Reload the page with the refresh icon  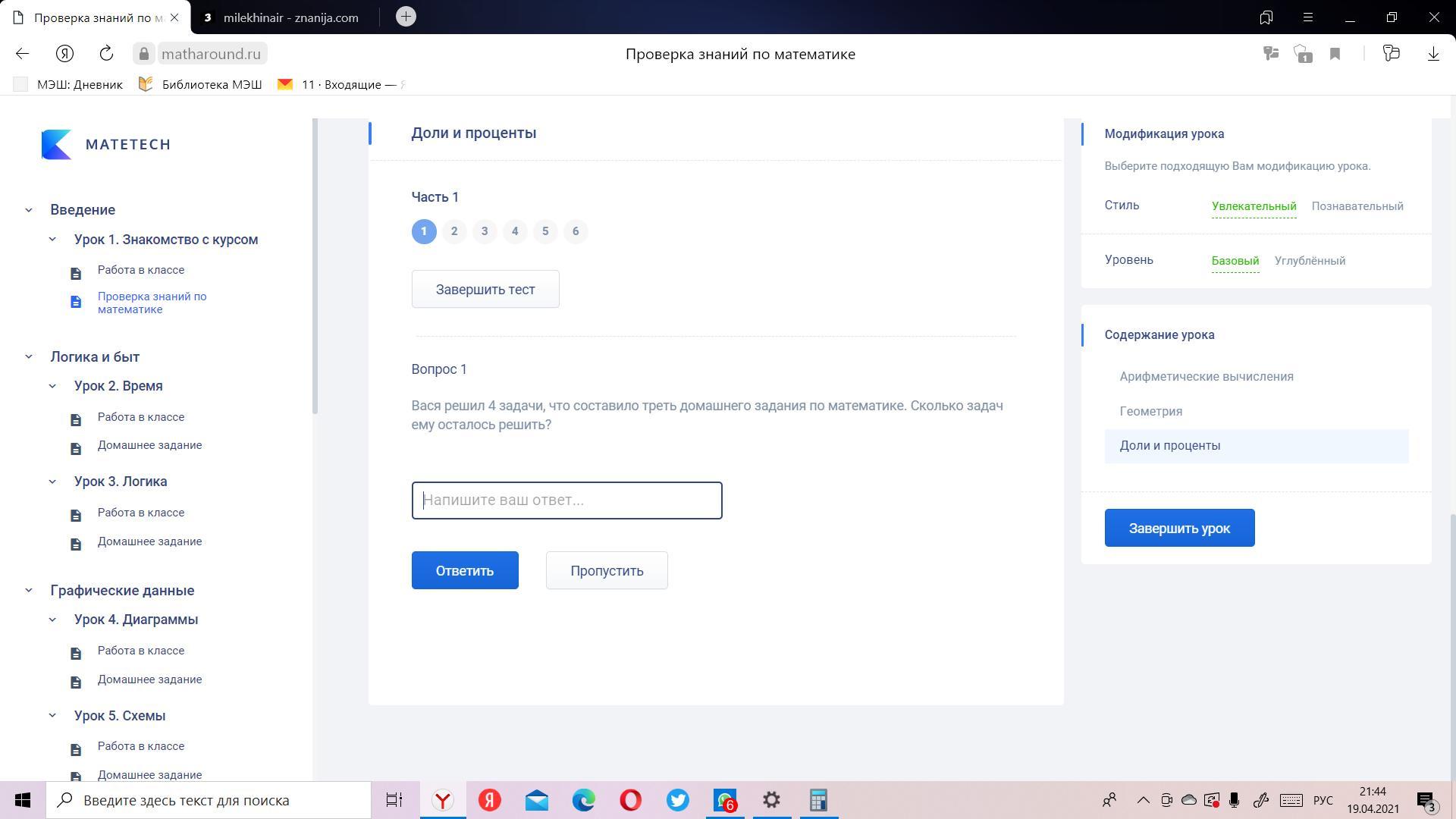coord(106,54)
